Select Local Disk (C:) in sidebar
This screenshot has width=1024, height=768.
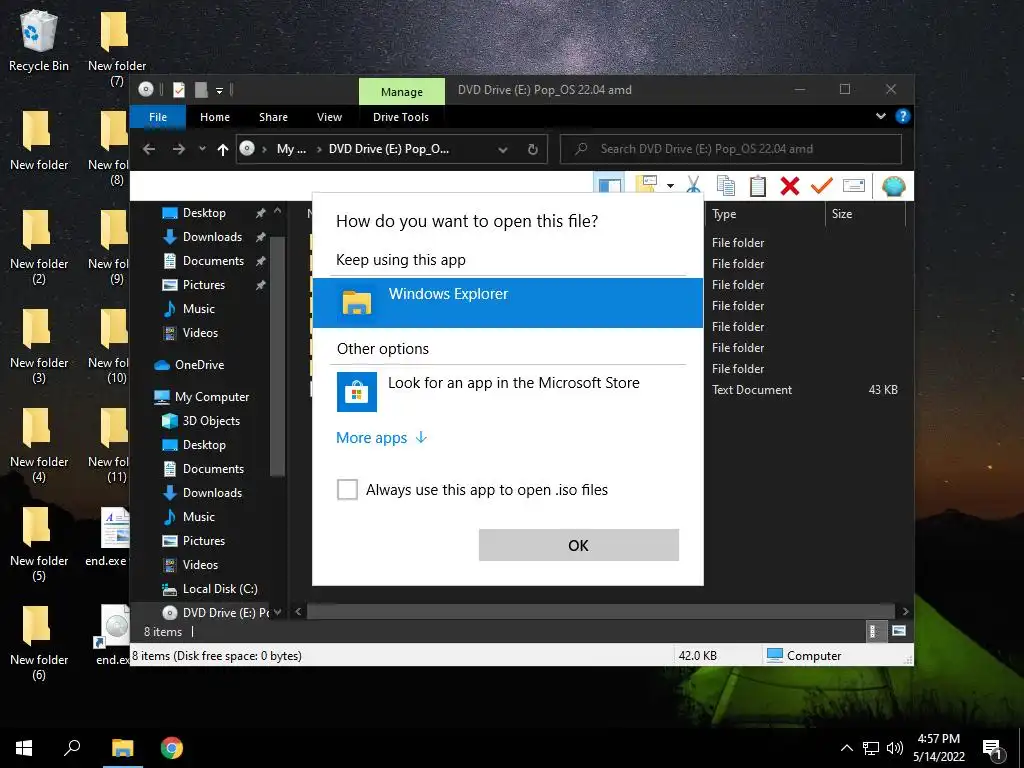coord(210,588)
